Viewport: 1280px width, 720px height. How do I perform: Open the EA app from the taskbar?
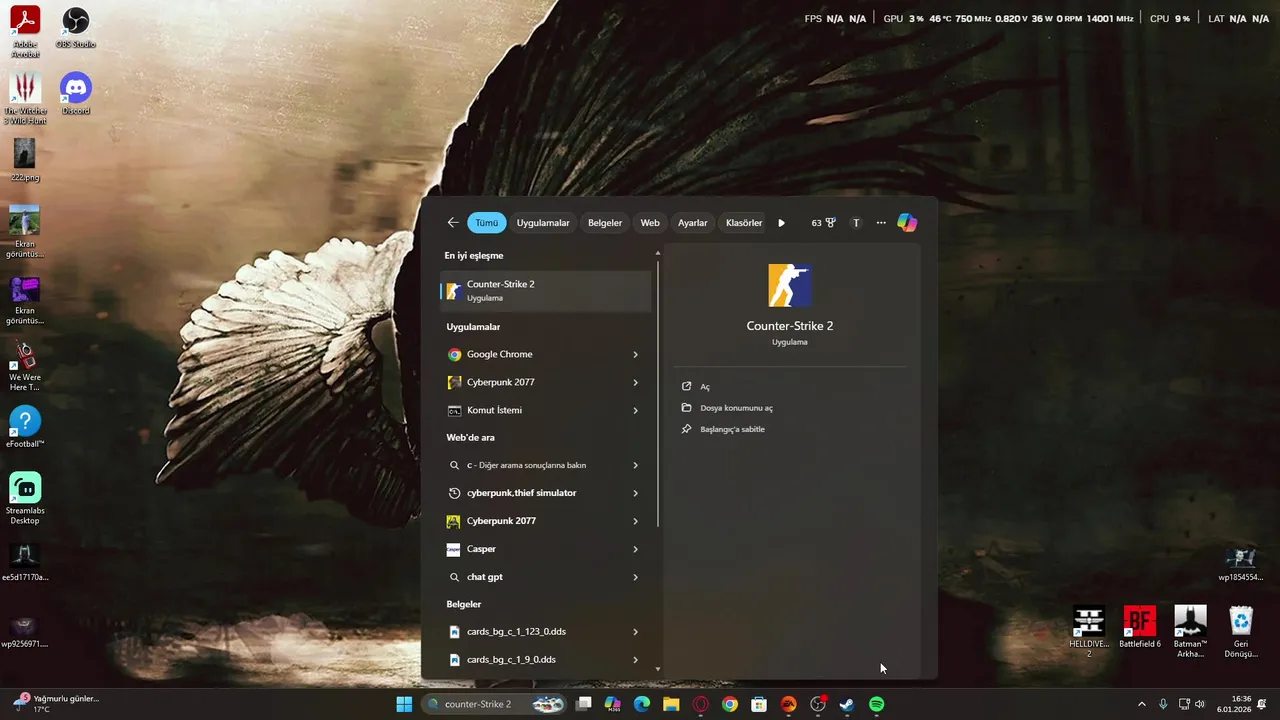pos(789,704)
